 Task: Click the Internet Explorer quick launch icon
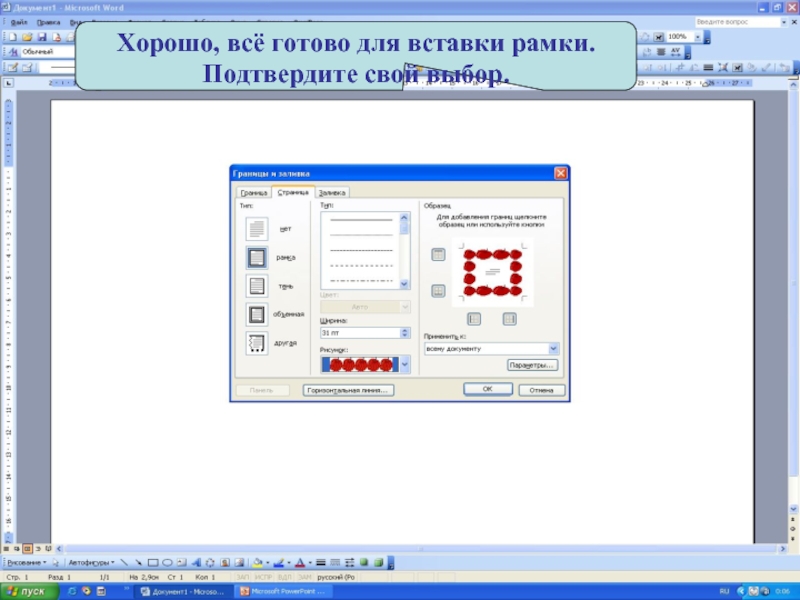click(72, 592)
